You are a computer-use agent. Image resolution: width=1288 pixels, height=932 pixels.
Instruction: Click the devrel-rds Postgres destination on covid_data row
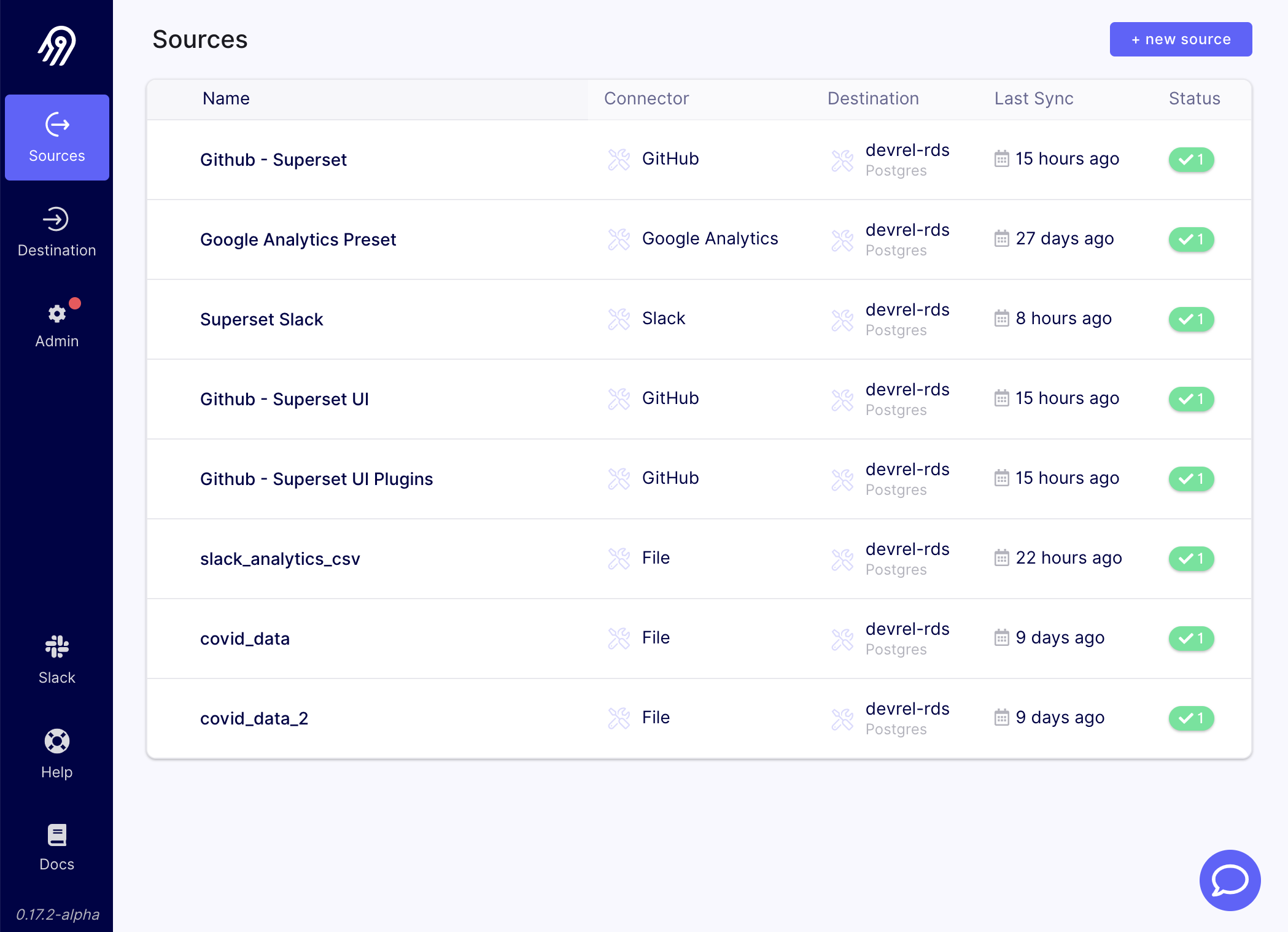click(907, 639)
